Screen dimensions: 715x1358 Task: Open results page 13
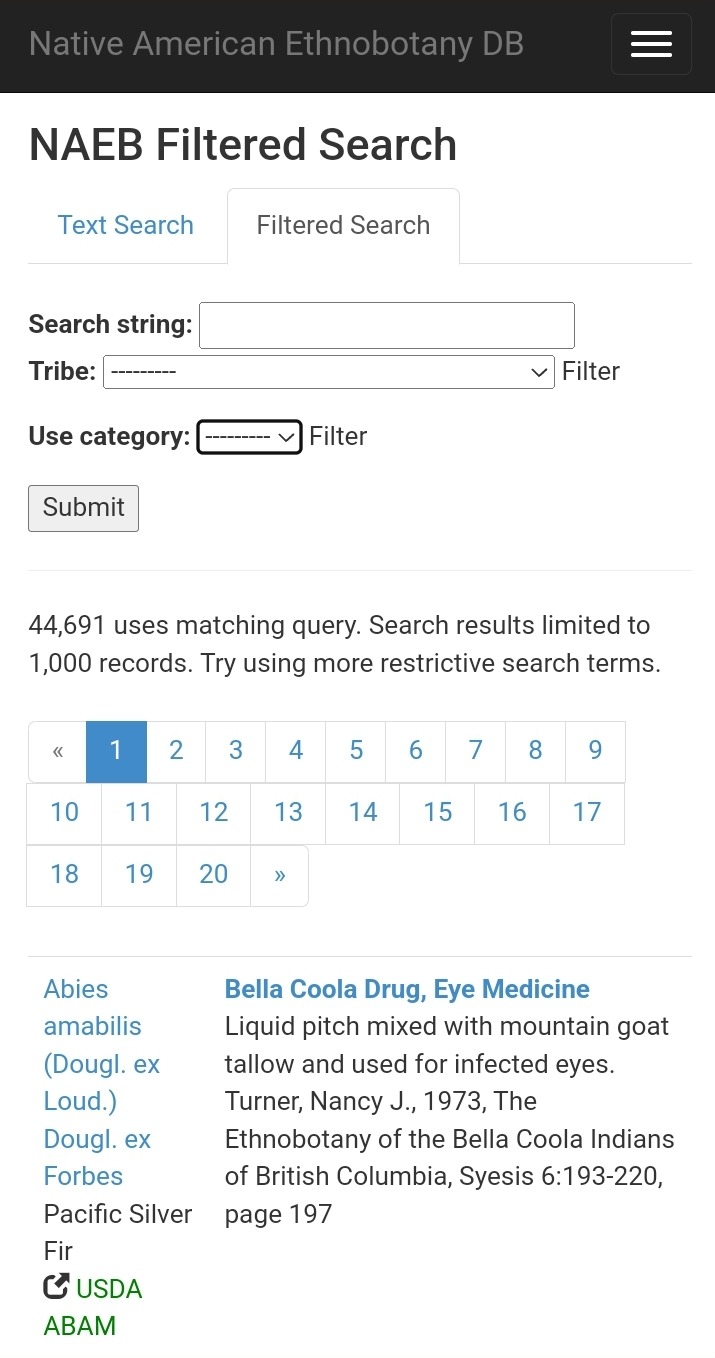[288, 812]
